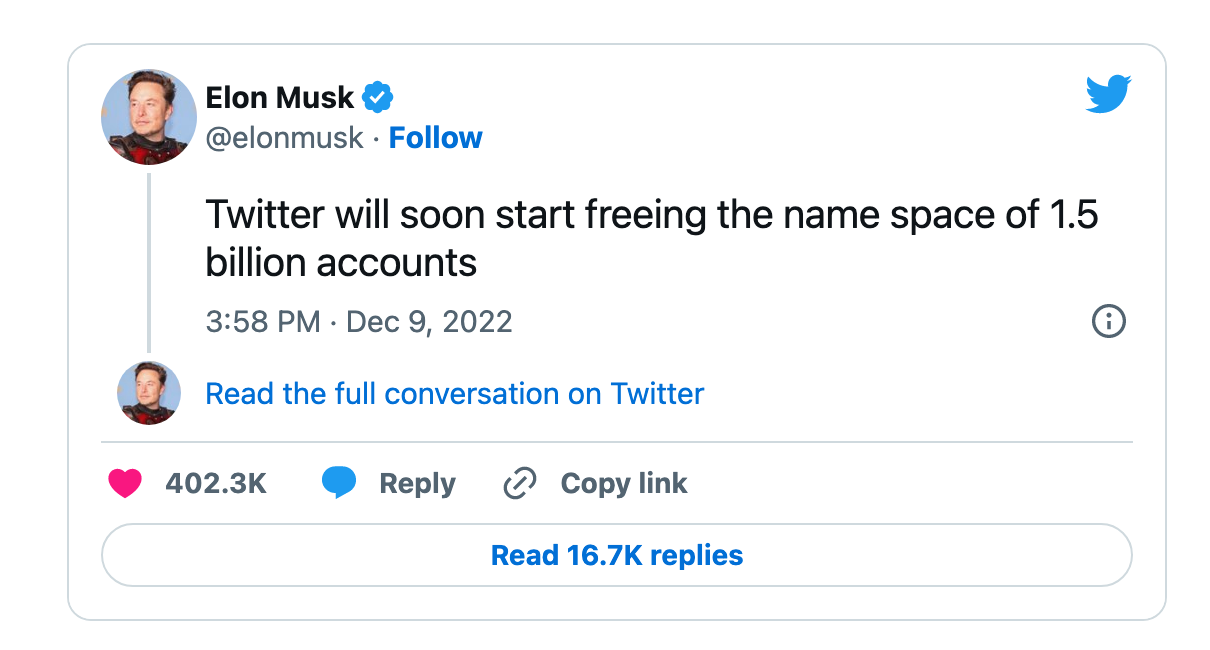
Task: Visit the @elonmusk handle
Action: (x=284, y=138)
